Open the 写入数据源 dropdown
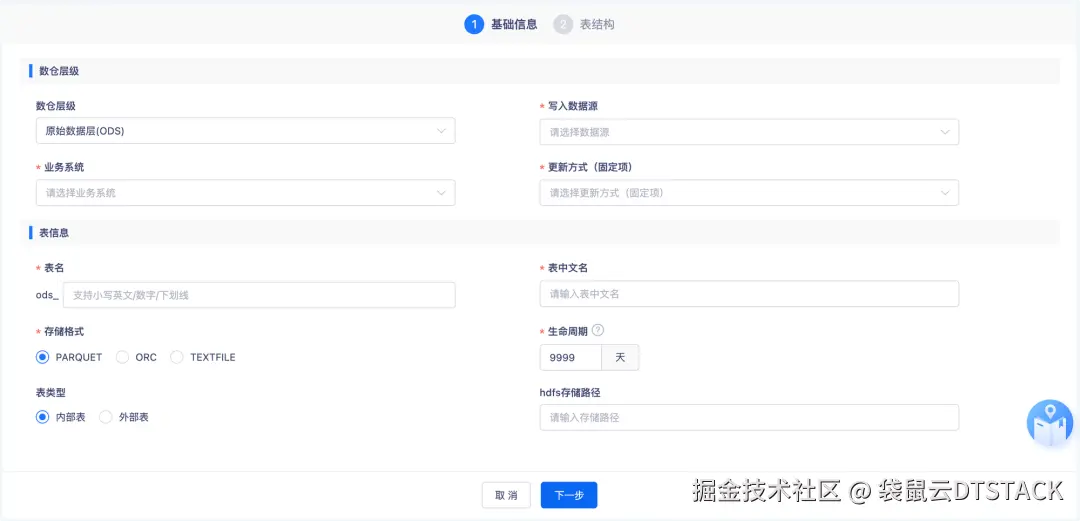 (x=749, y=132)
